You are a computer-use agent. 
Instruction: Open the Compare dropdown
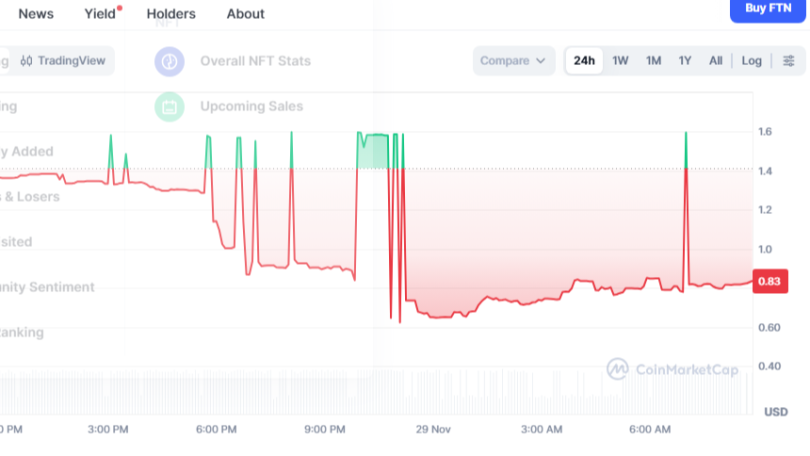point(513,61)
